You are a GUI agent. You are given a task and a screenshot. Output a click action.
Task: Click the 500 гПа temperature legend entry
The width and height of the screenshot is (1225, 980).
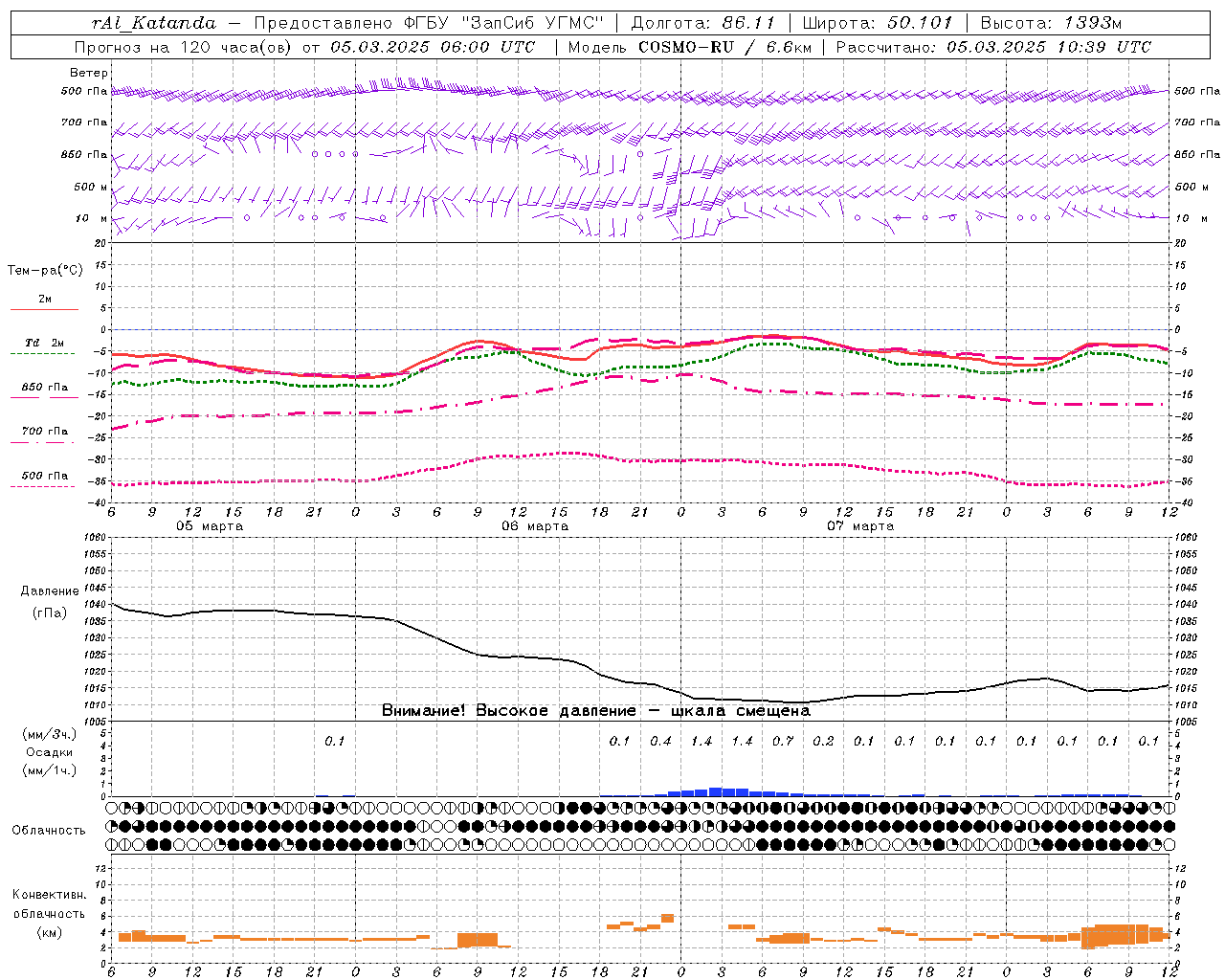[45, 476]
